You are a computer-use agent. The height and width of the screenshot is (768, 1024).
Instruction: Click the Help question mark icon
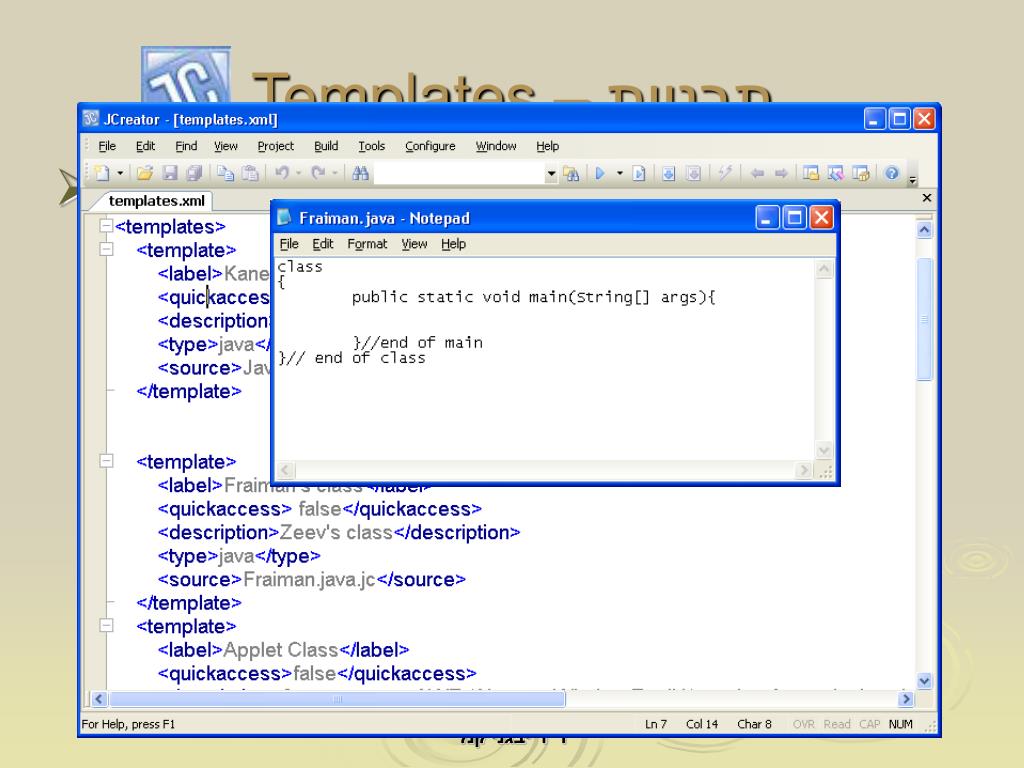tap(891, 173)
